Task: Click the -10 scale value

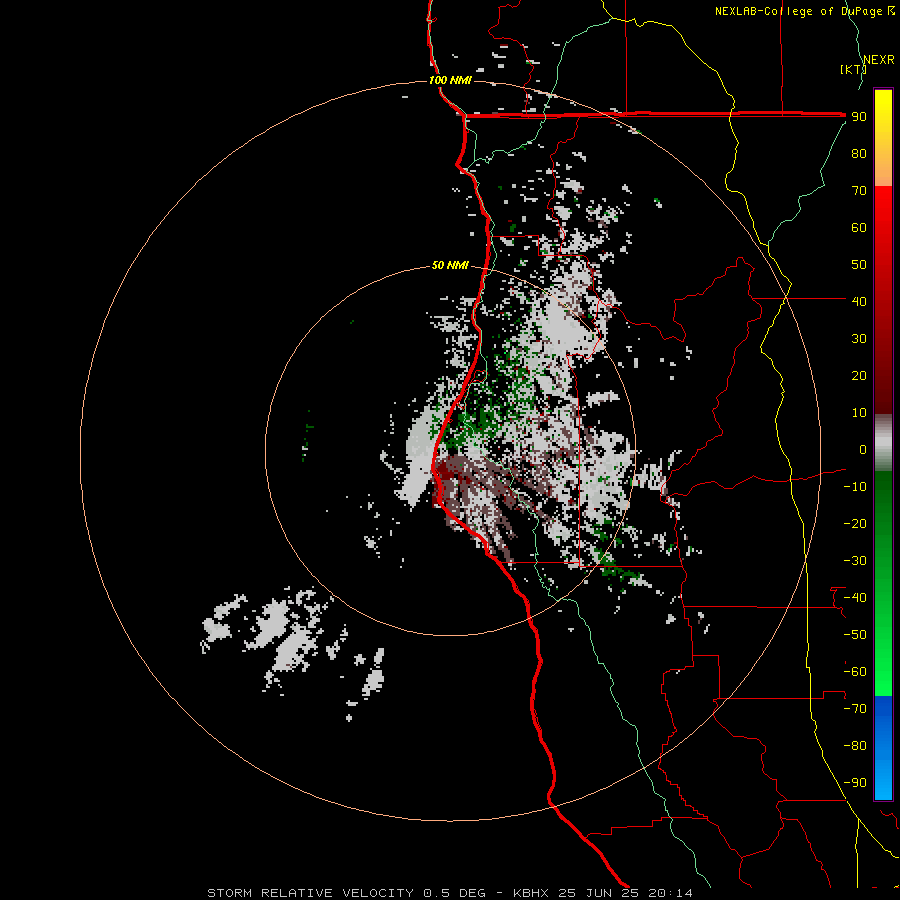Action: coord(855,487)
